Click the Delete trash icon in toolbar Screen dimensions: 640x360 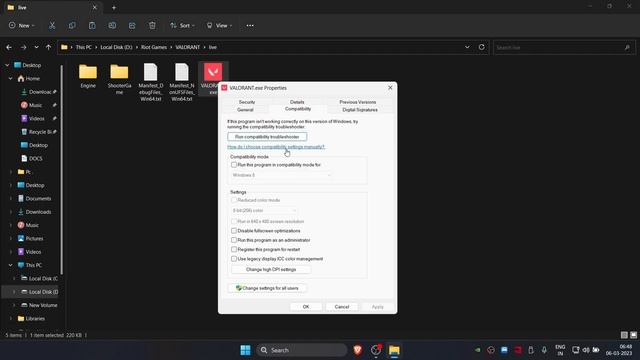pos(152,25)
